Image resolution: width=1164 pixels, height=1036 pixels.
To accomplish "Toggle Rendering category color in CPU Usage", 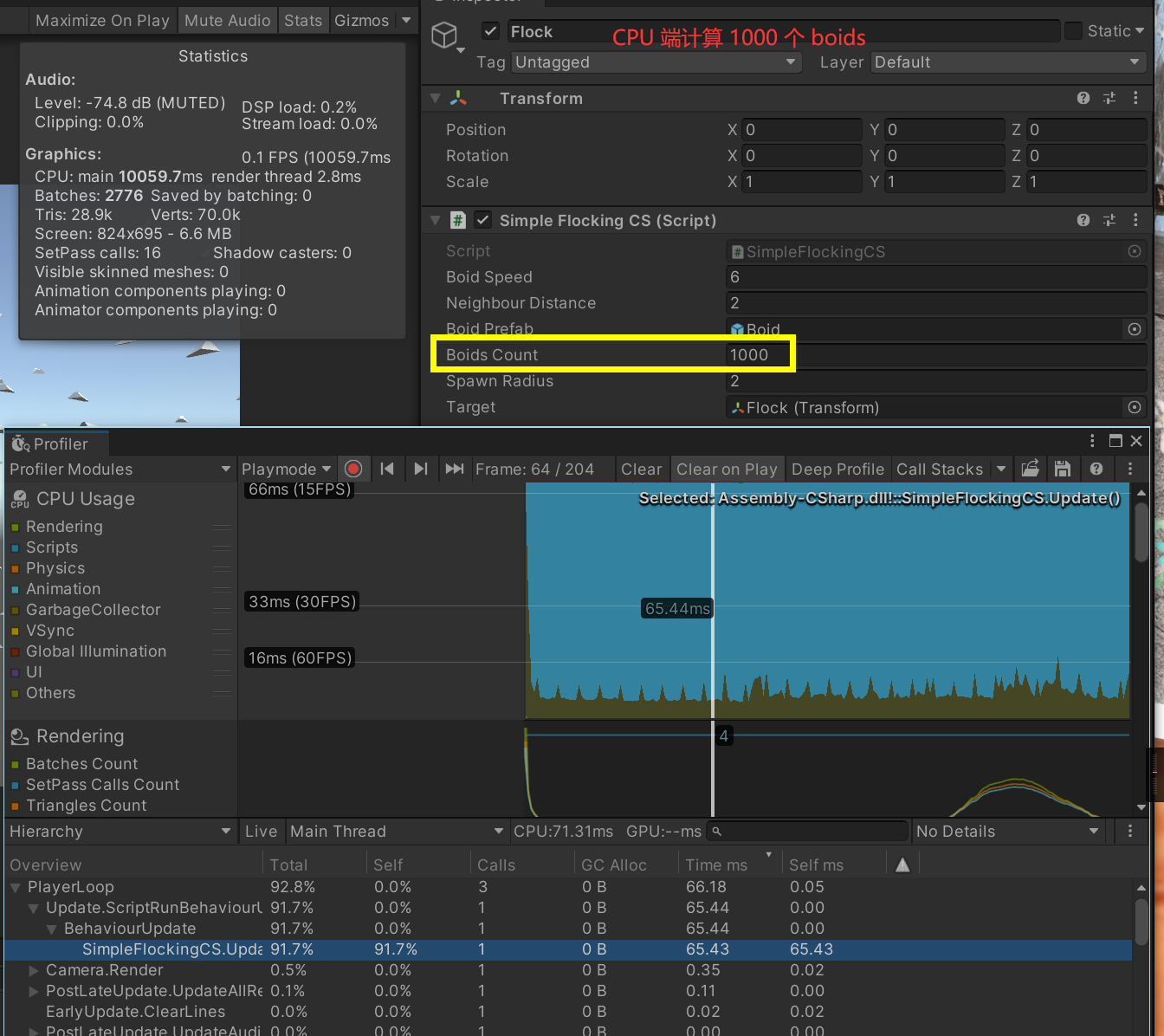I will tap(15, 527).
